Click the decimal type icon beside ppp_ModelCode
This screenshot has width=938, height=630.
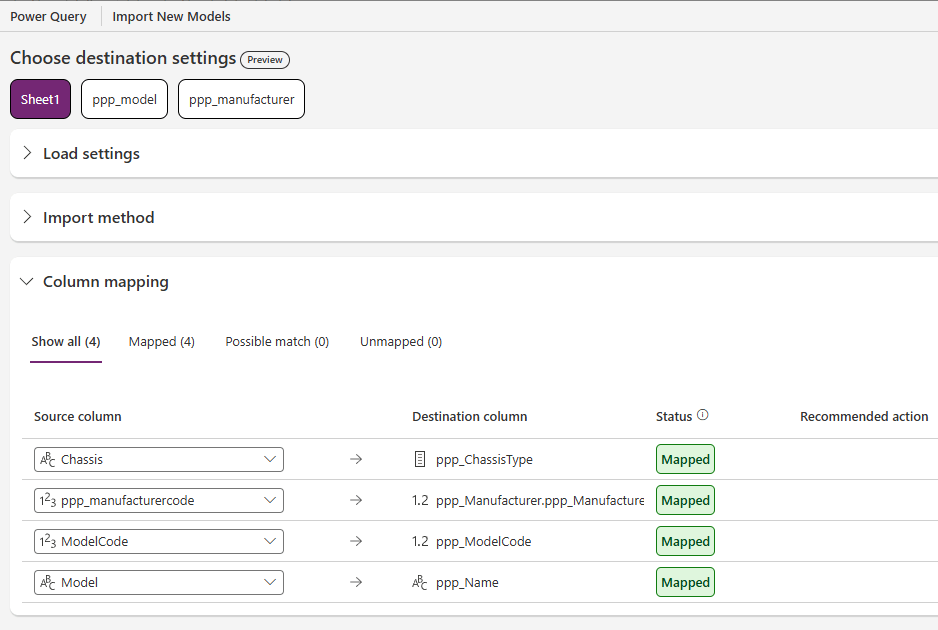click(420, 542)
